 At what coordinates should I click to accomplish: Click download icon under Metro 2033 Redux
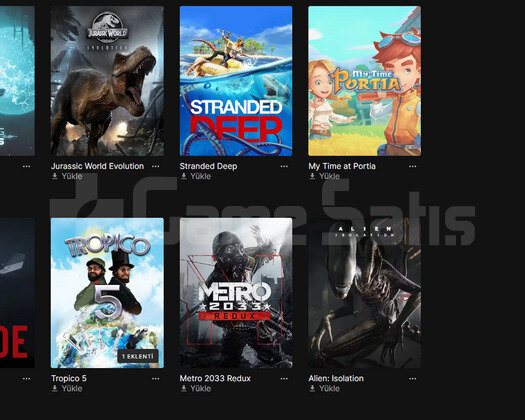[183, 389]
